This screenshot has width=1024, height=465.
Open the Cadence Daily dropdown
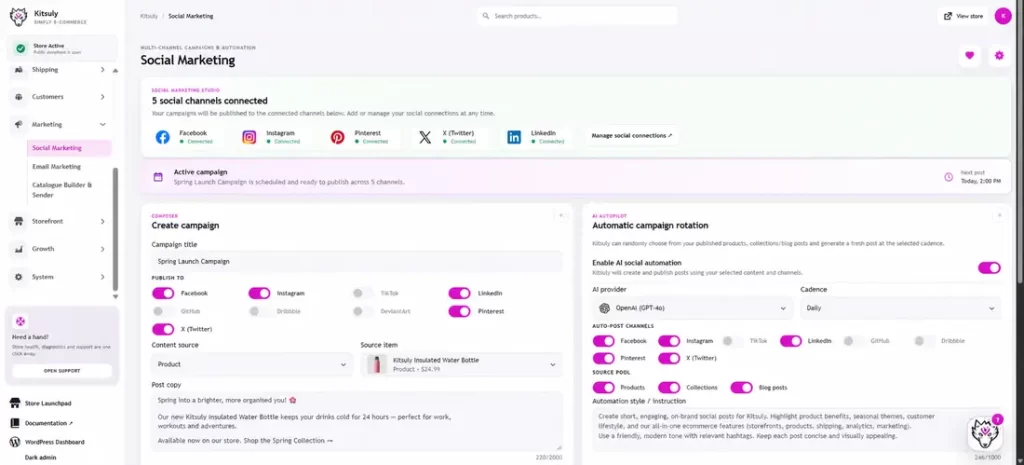point(901,308)
